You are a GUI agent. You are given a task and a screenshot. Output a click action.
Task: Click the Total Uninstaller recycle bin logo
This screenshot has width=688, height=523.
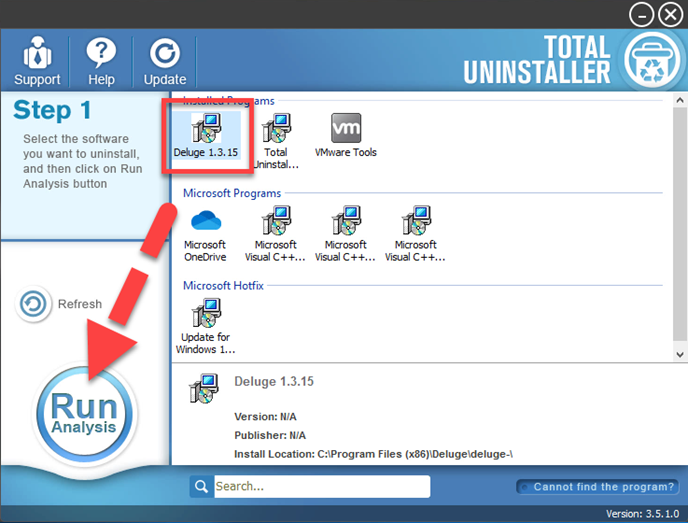coord(651,61)
